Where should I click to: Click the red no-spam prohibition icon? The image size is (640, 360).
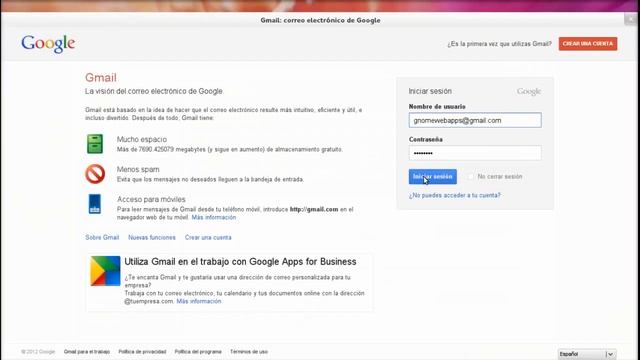point(95,174)
